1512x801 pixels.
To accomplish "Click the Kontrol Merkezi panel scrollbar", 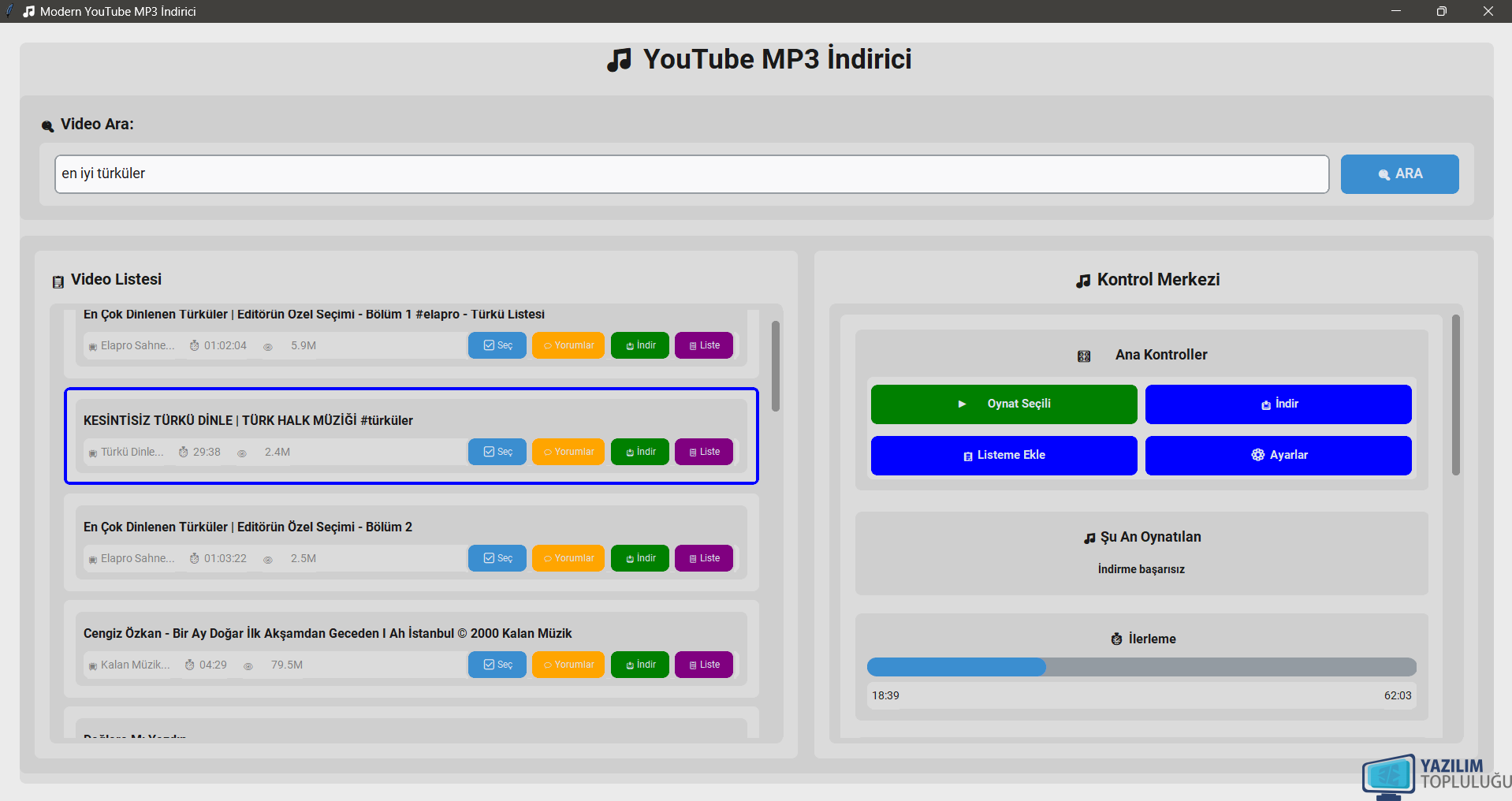I will [1455, 395].
